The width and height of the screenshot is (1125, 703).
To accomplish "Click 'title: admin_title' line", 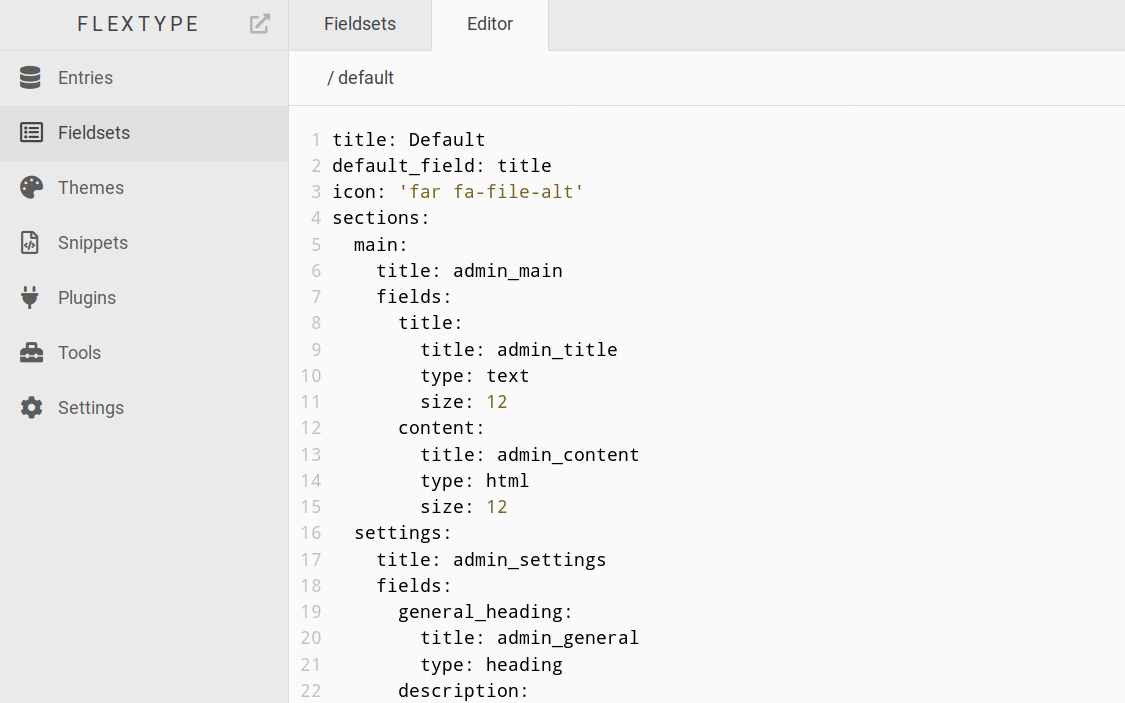I will pos(519,349).
